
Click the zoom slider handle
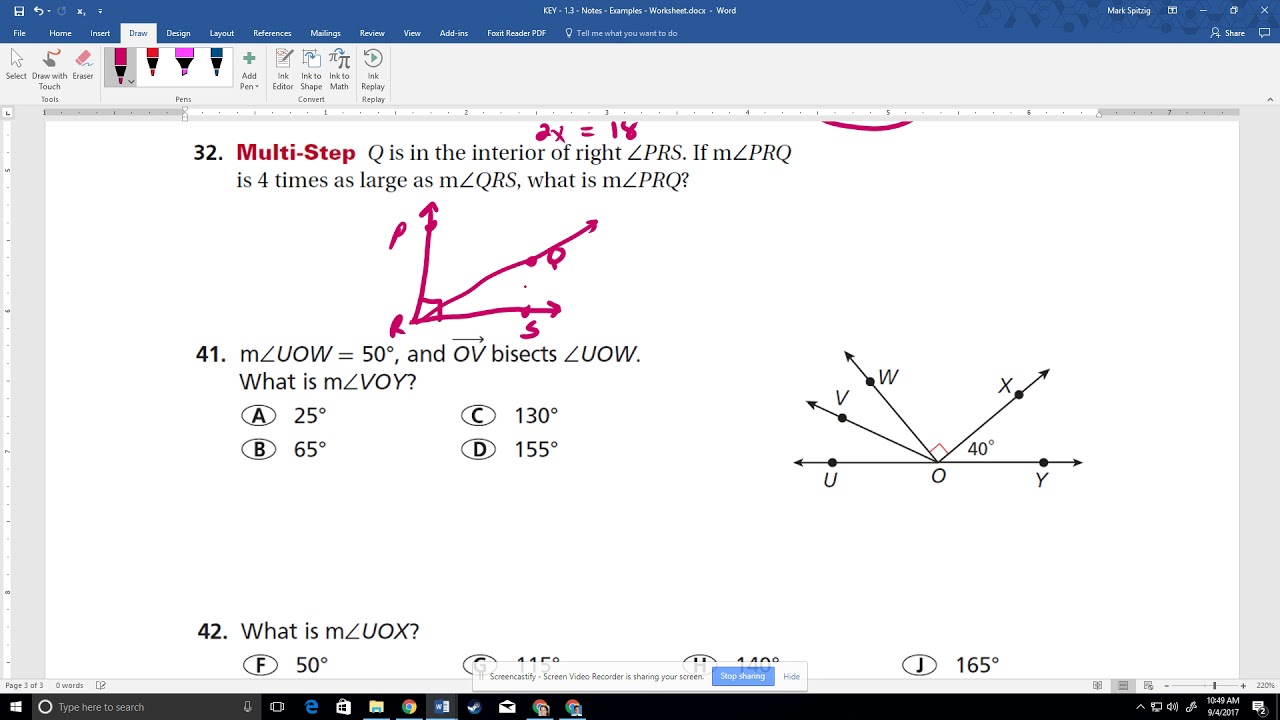pos(1215,685)
